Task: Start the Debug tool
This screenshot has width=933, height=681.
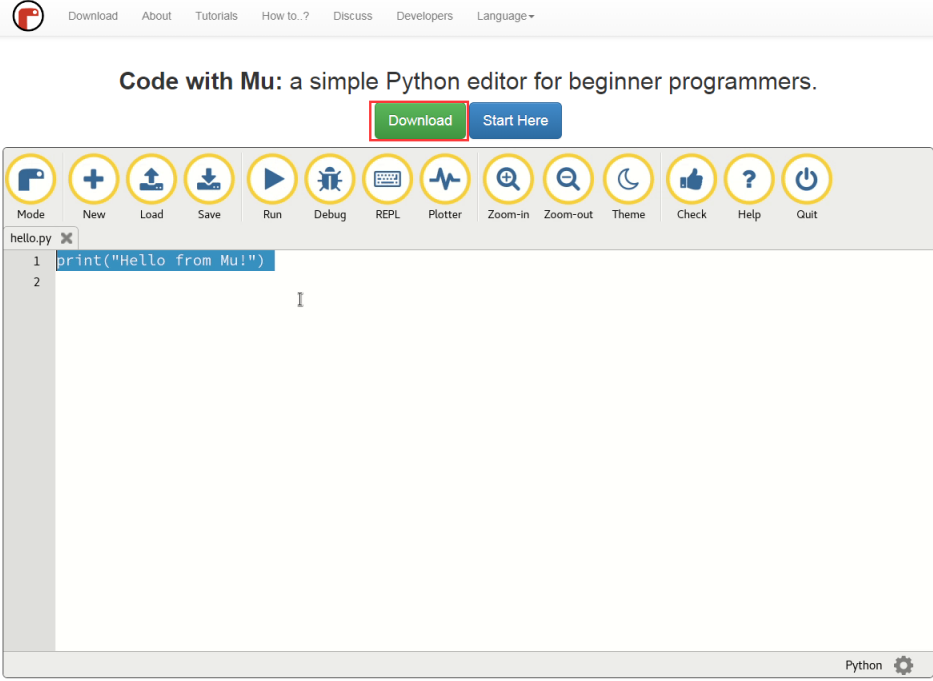Action: coord(330,179)
